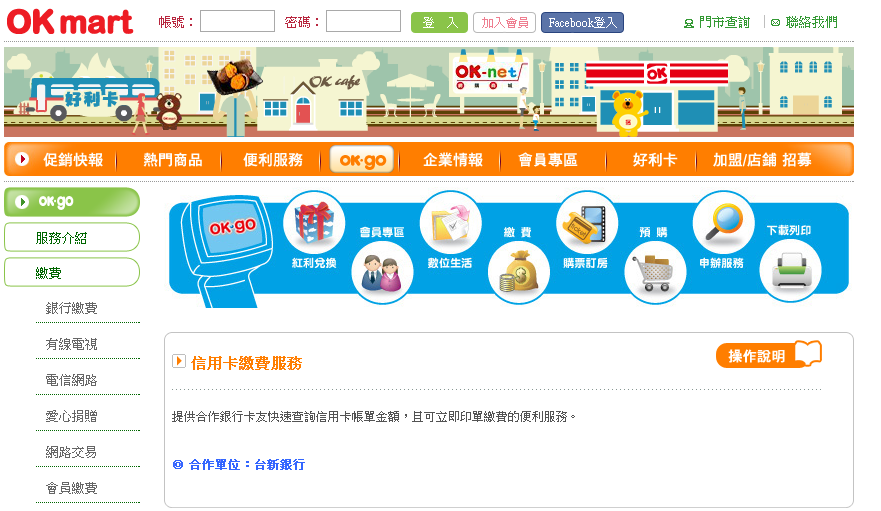Go to 銀行繳費 in sidebar

point(71,308)
